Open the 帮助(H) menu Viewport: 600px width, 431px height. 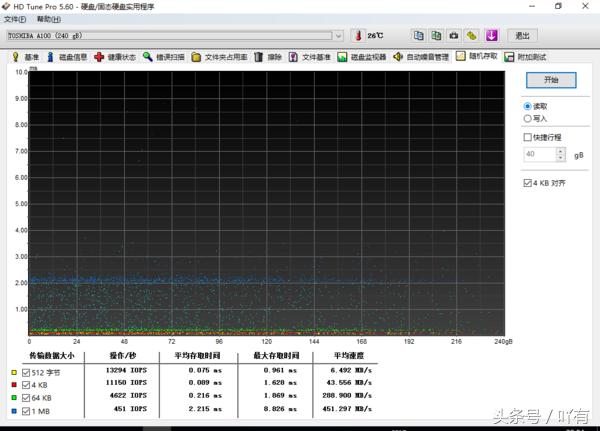(x=48, y=19)
